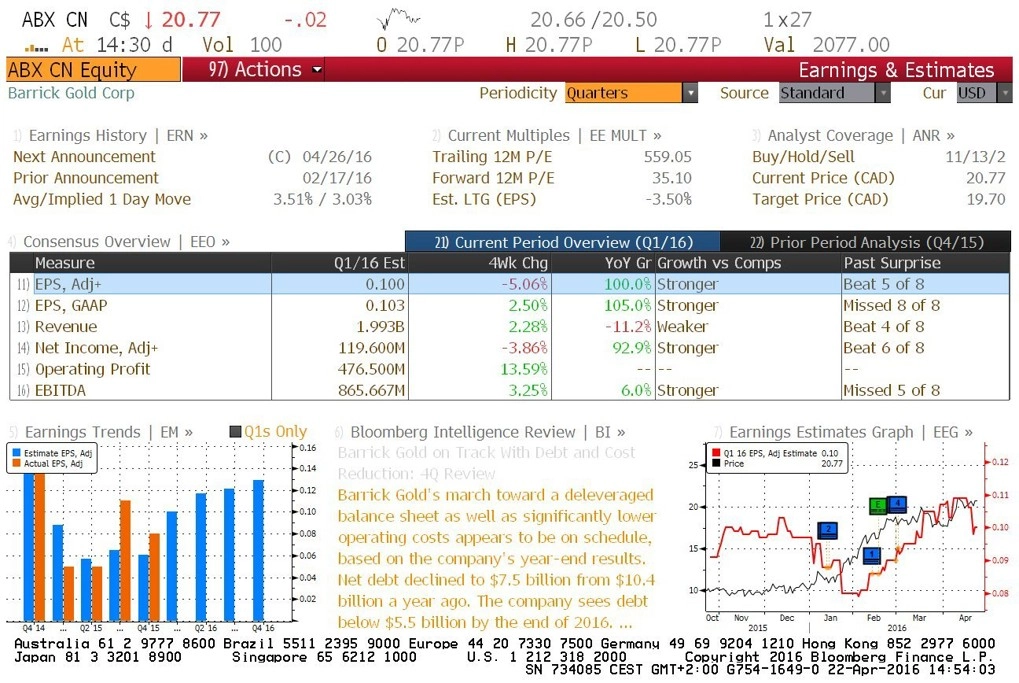The height and width of the screenshot is (683, 1019).
Task: Select the 12) EPS, GAAP row
Action: point(510,305)
